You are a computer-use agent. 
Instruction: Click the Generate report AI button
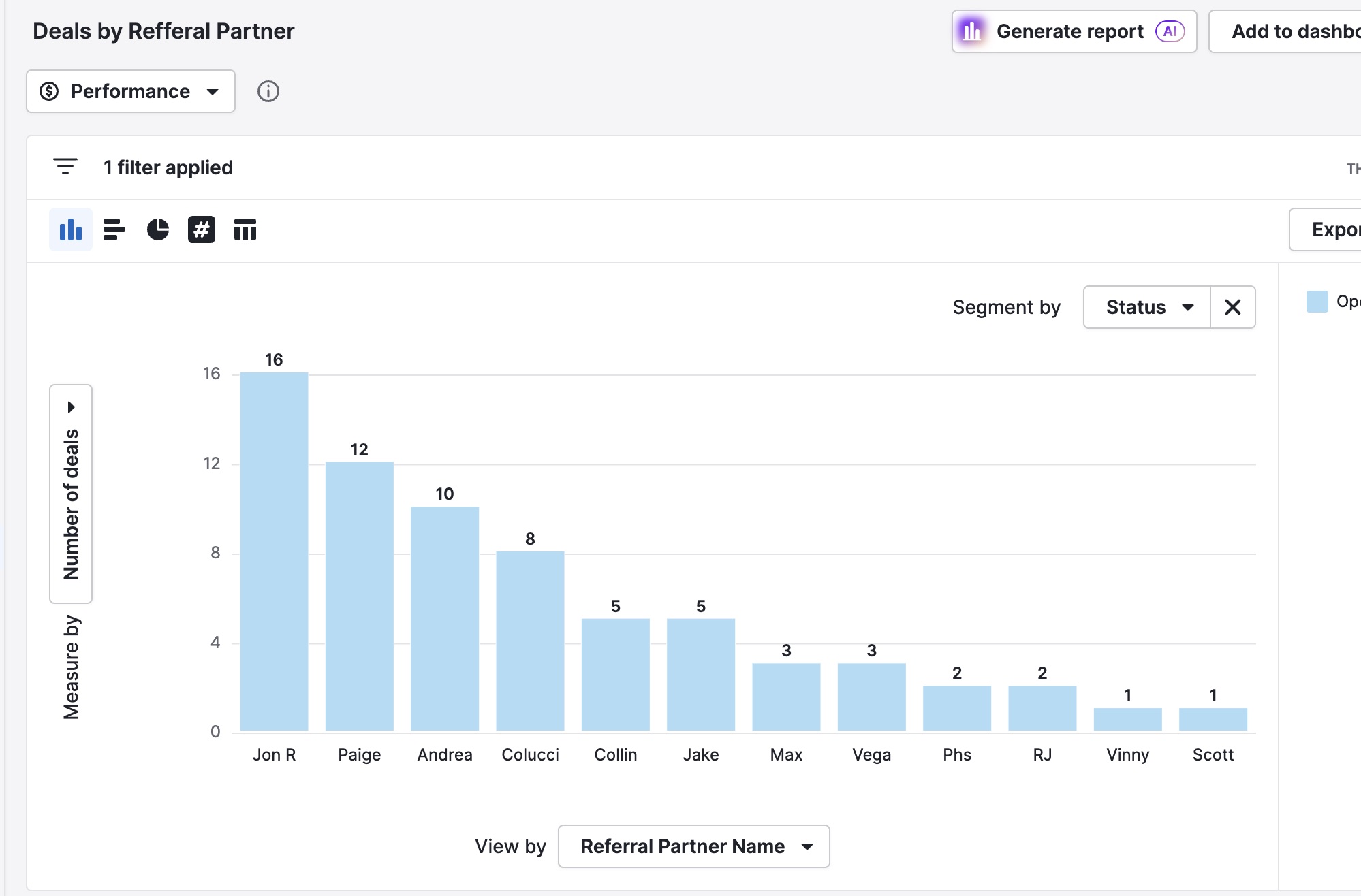(1074, 31)
